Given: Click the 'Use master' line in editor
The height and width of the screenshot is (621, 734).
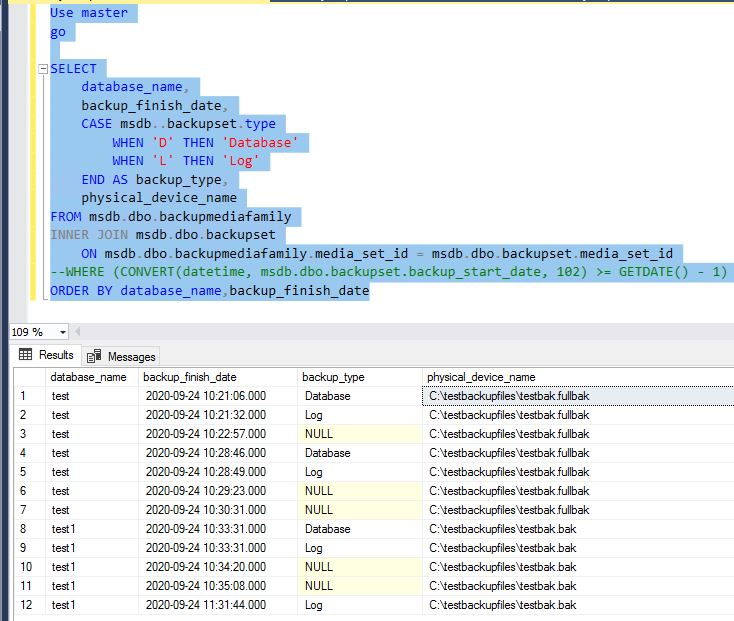Looking at the screenshot, I should (89, 13).
